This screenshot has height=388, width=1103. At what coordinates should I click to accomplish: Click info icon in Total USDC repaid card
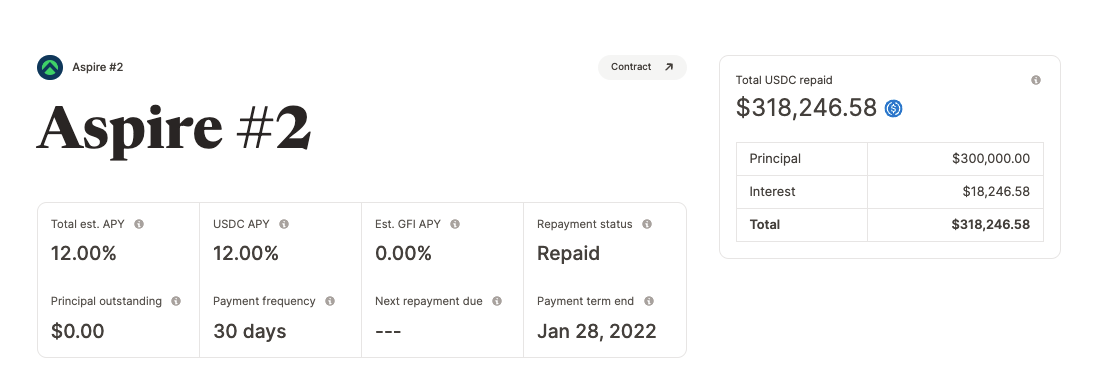tap(1035, 80)
